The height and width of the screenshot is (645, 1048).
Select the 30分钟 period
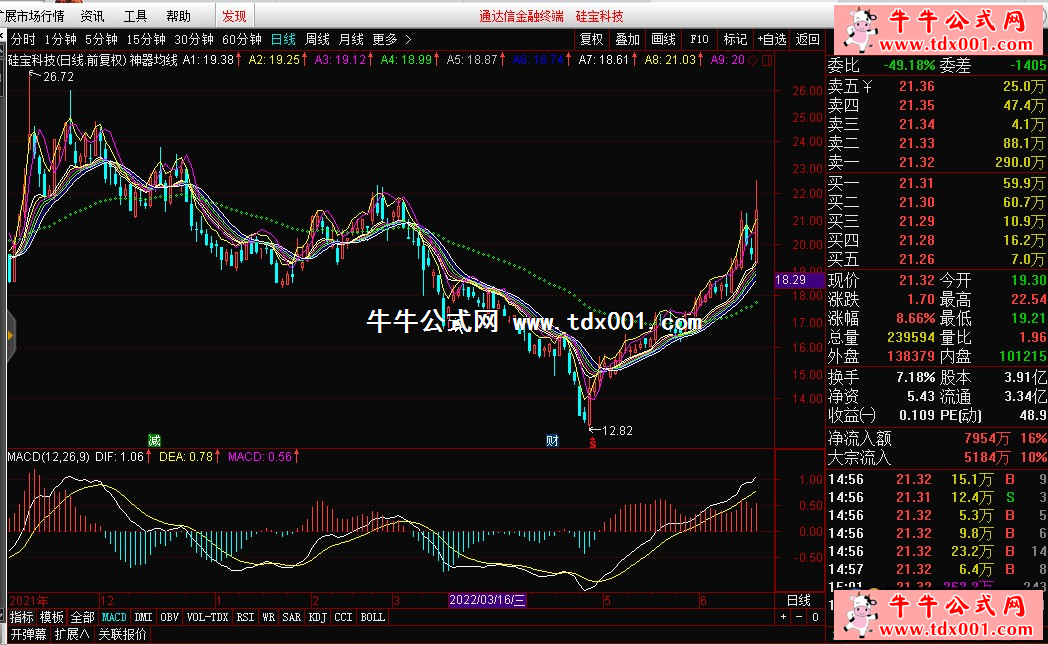[194, 39]
